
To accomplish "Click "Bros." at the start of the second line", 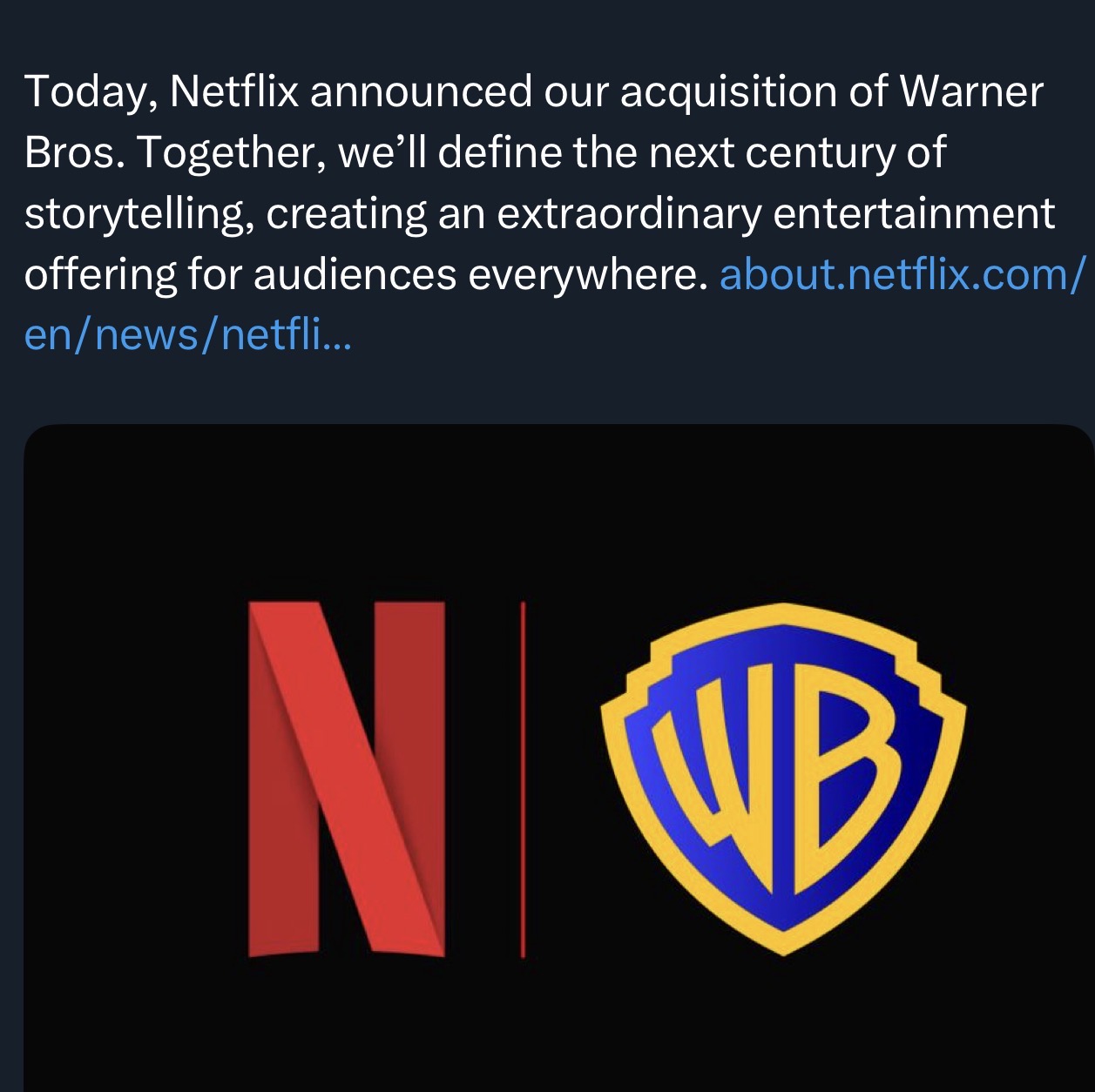I will click(x=74, y=153).
